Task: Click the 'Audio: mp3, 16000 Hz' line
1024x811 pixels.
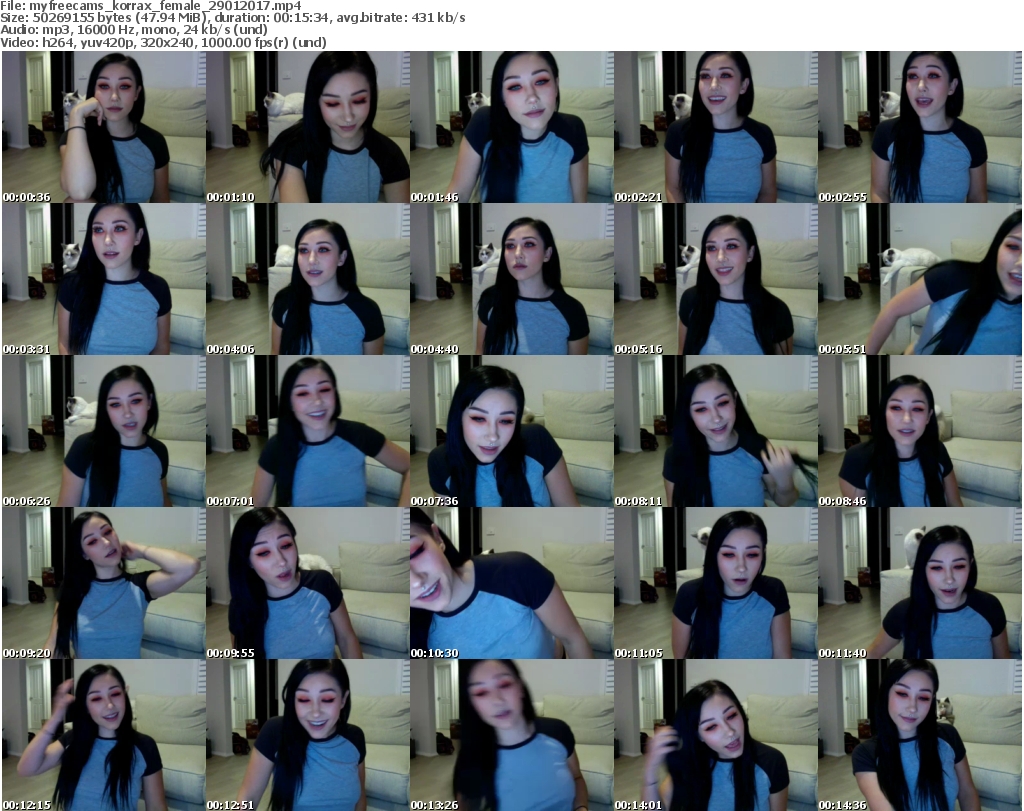Action: (x=134, y=30)
